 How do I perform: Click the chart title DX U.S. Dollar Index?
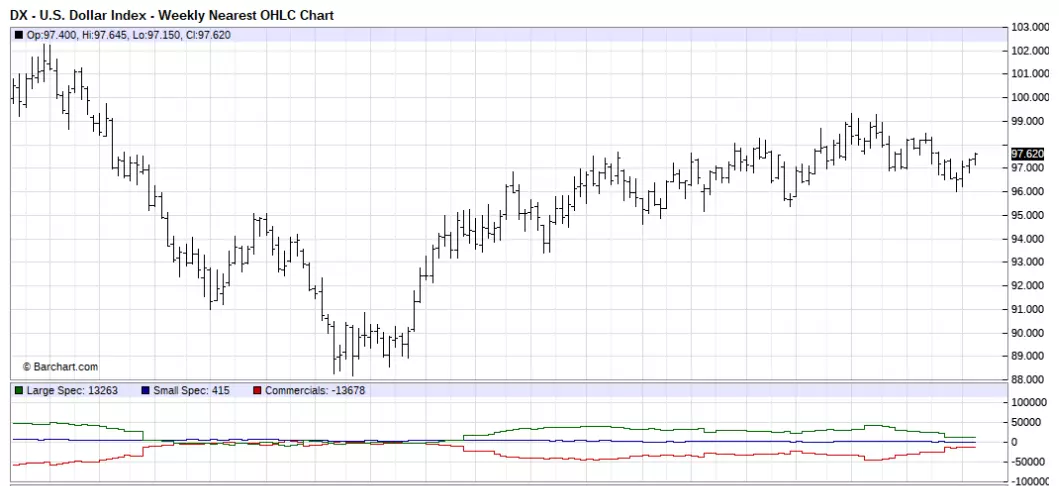pos(172,15)
